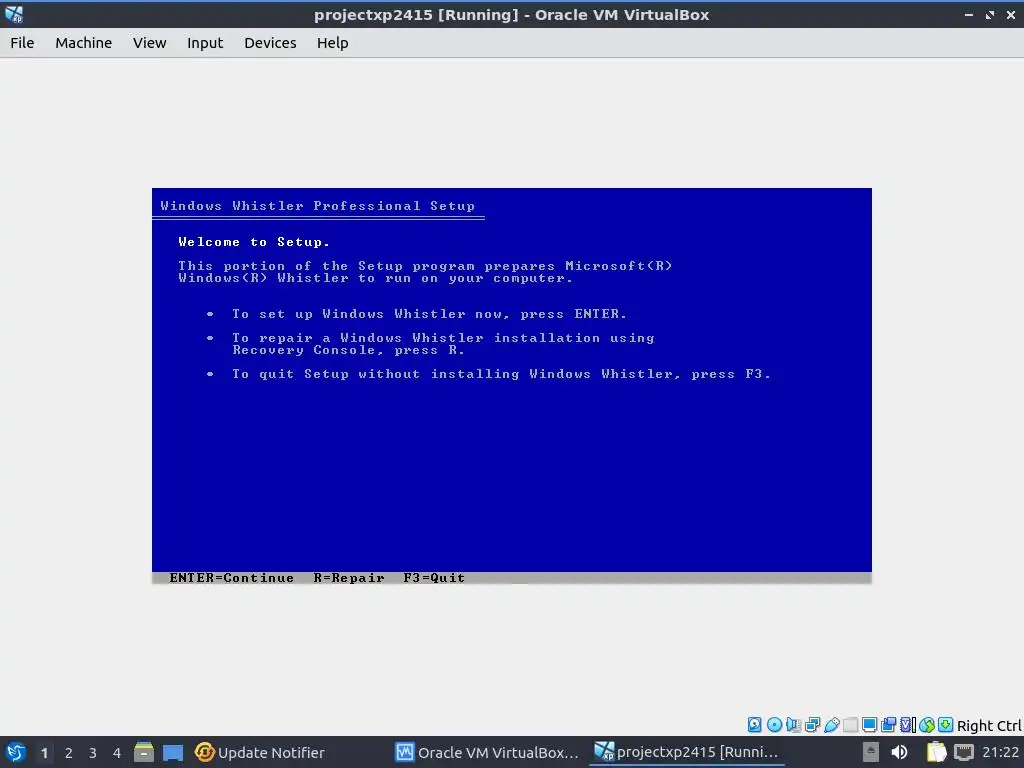Open the Devices menu
Screen dimensions: 1024x768
click(270, 43)
